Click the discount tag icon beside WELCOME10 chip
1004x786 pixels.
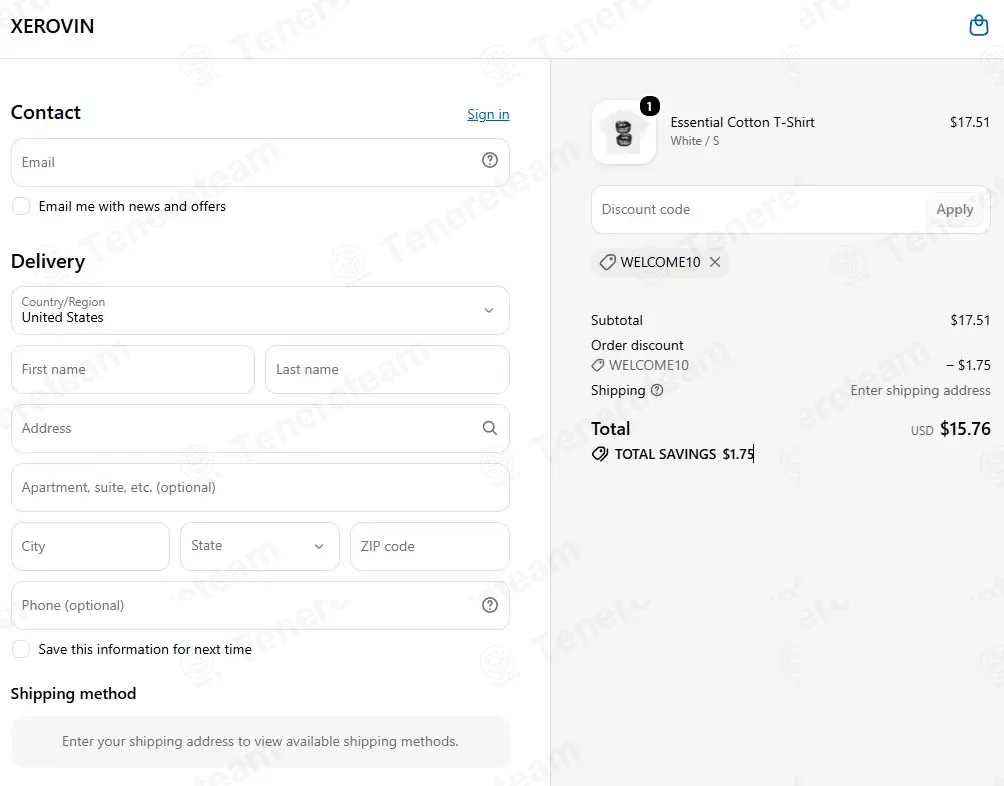(x=607, y=262)
